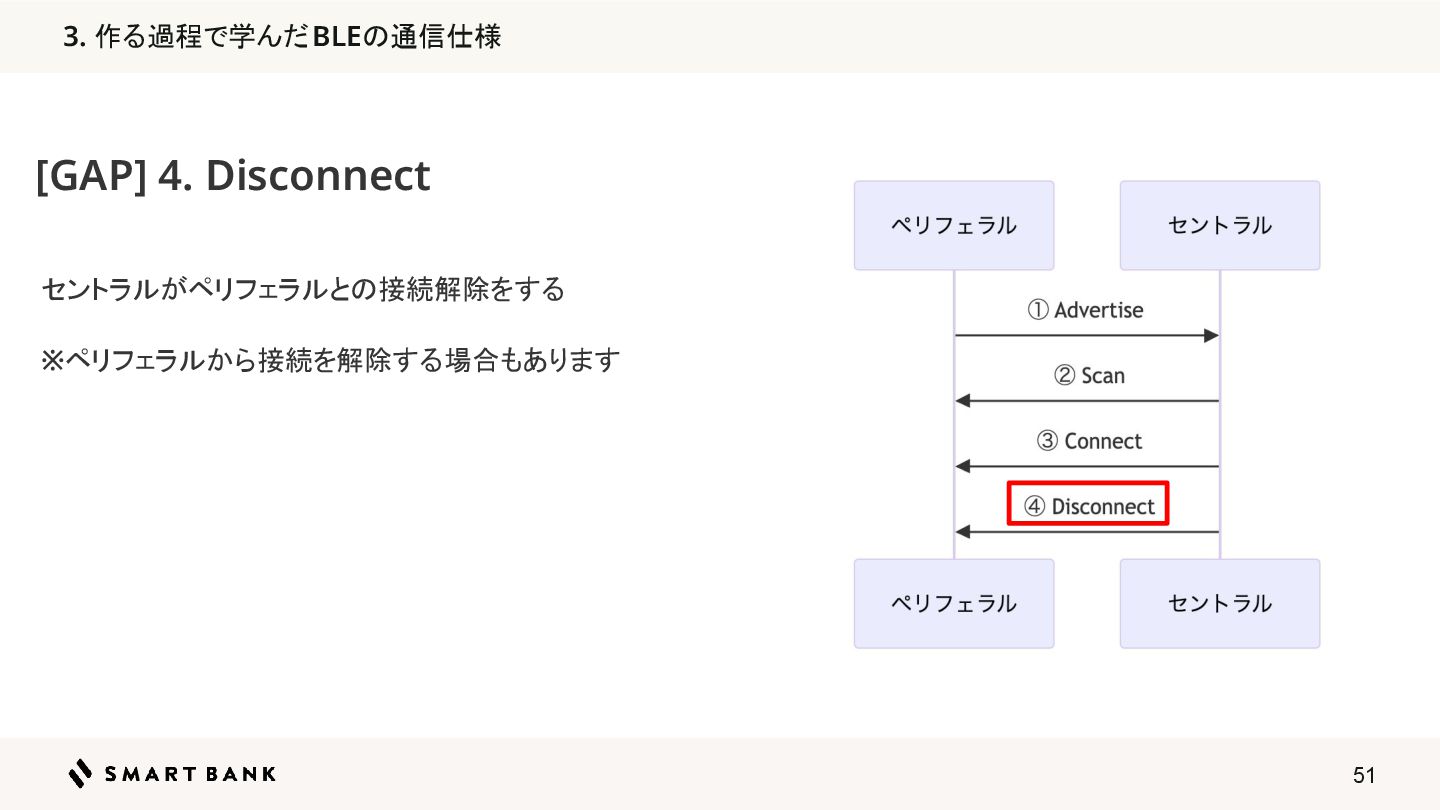Click the red-outlined "④ Disconnect" label

pyautogui.click(x=1088, y=506)
